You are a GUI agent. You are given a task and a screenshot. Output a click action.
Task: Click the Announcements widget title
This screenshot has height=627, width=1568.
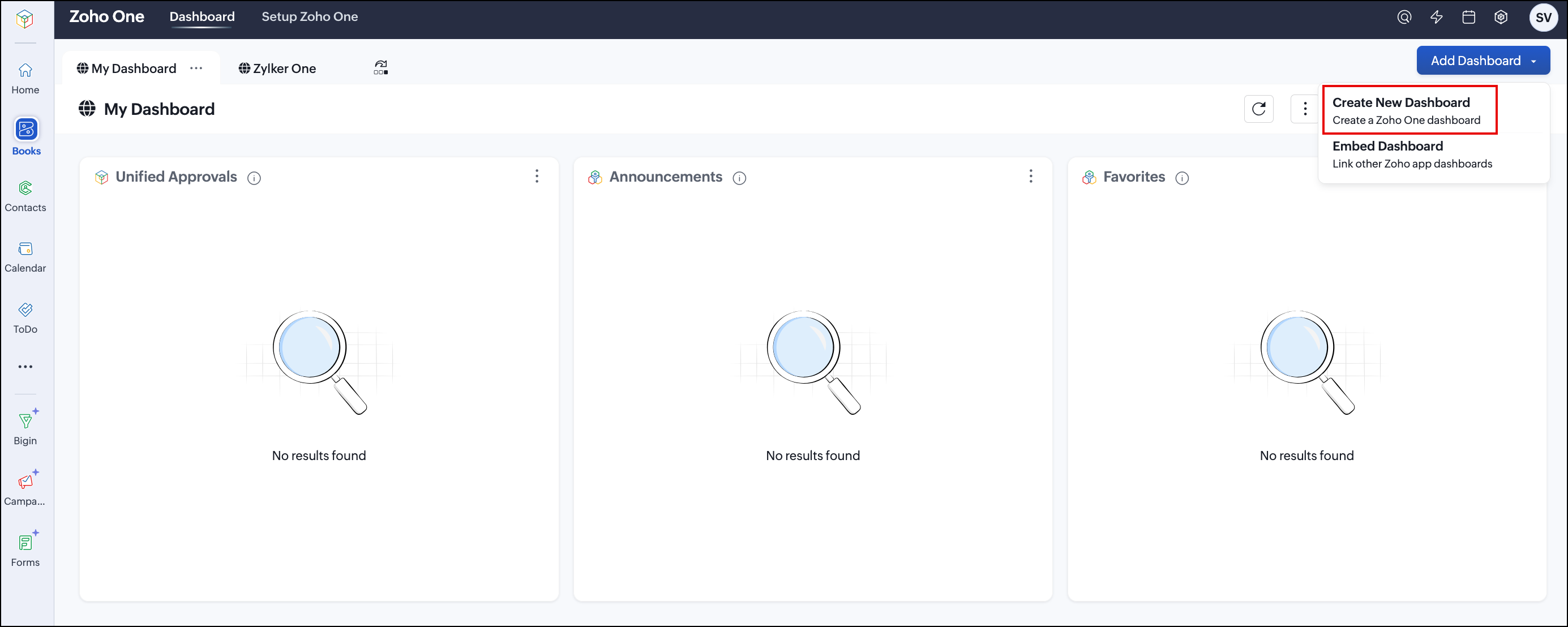click(666, 177)
